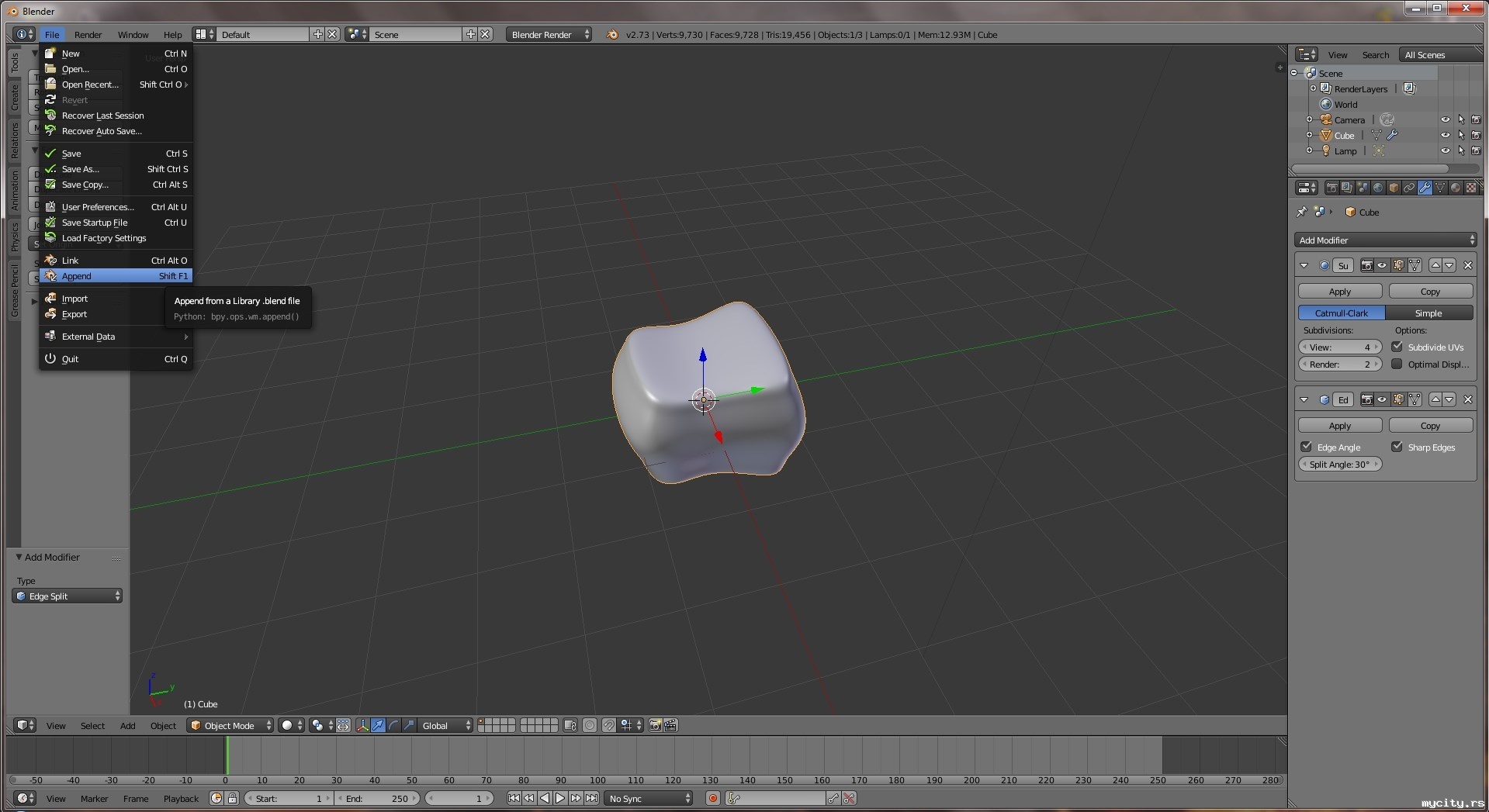
Task: Select User Preferences in File menu
Action: [116, 207]
